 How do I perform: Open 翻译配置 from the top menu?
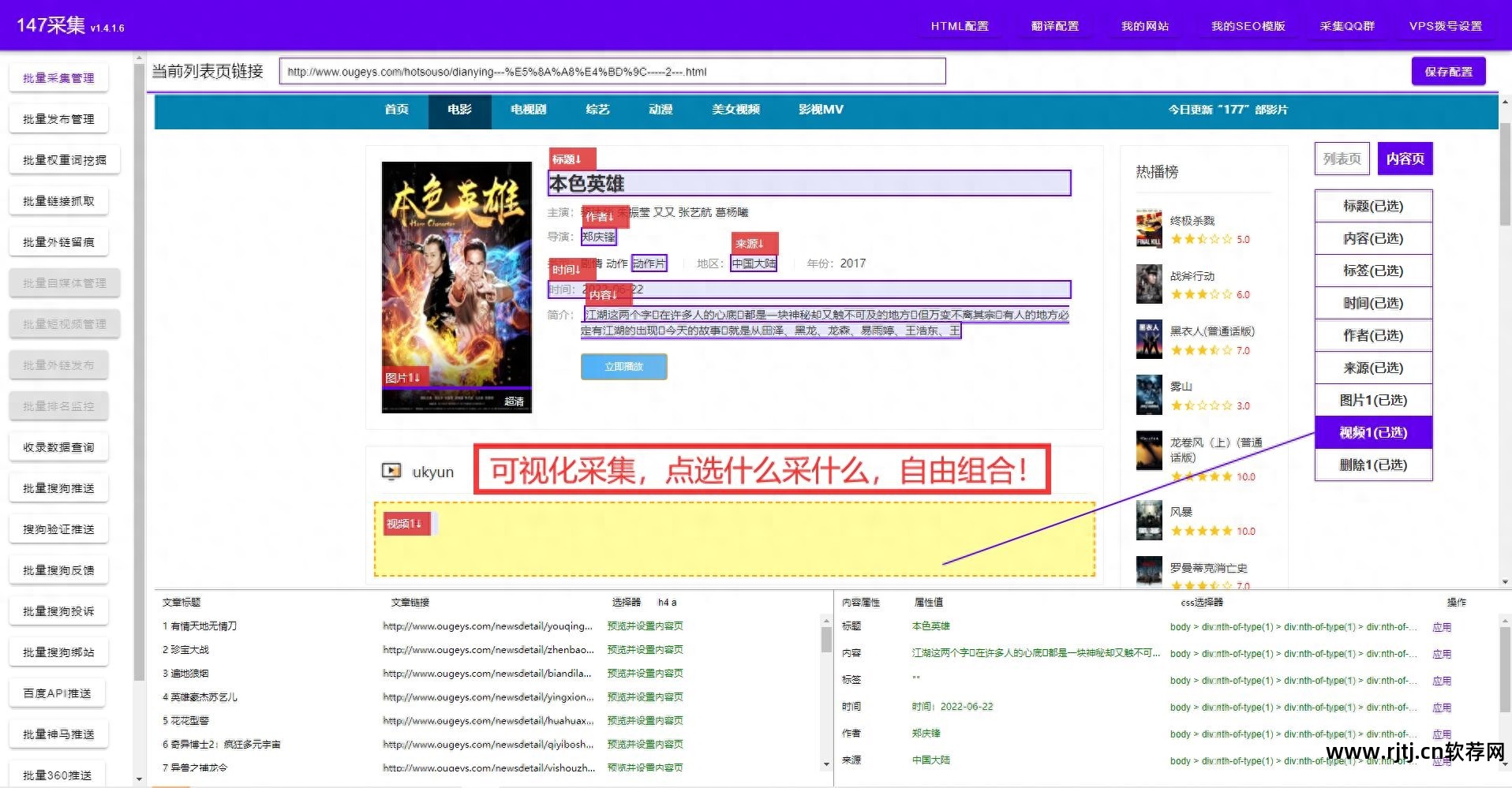tap(1055, 25)
